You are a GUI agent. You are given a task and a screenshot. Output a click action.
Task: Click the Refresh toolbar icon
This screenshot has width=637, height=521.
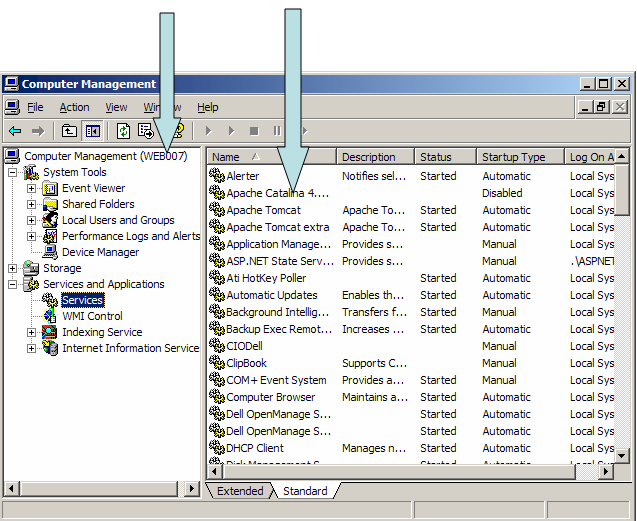[123, 131]
